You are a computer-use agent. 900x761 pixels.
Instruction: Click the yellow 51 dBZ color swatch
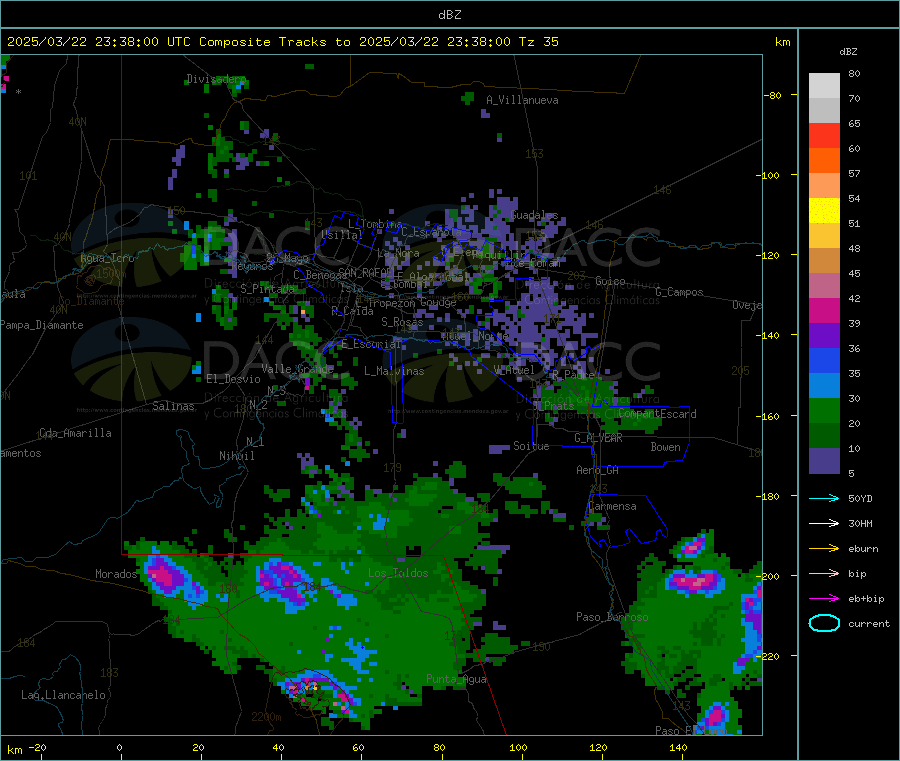[x=824, y=211]
